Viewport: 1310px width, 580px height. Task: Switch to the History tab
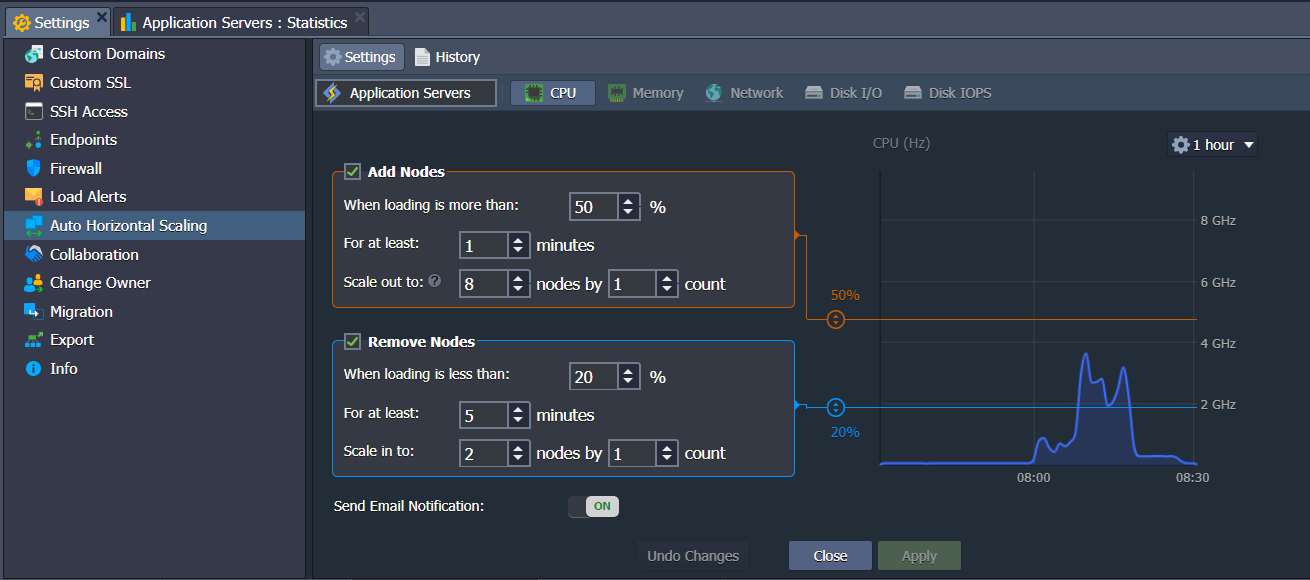(447, 57)
